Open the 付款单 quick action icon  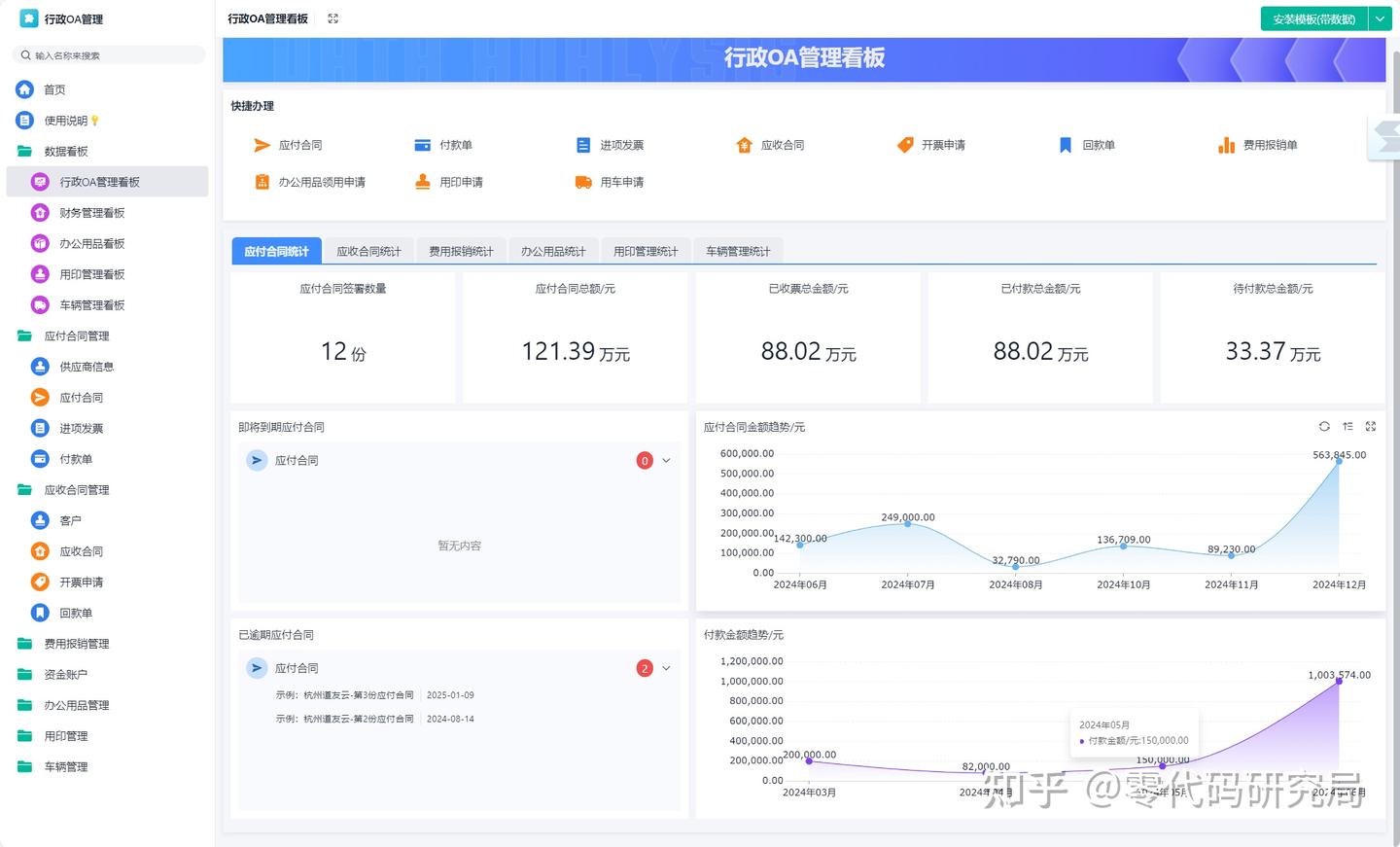point(422,144)
